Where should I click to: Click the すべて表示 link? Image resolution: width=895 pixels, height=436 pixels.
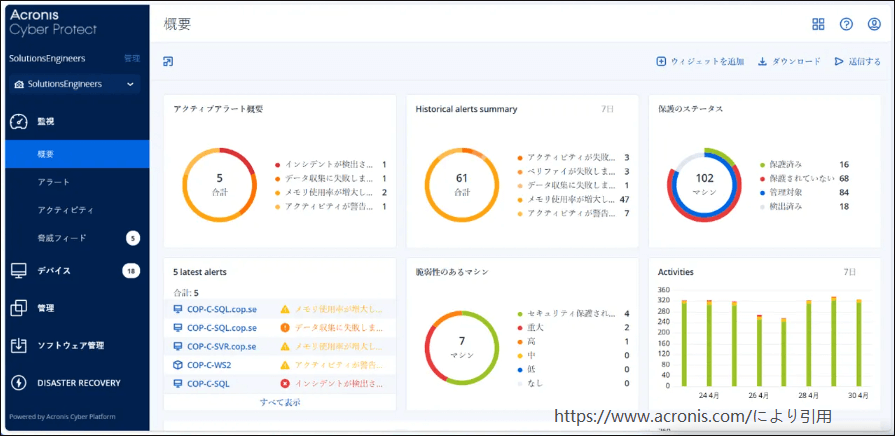280,402
